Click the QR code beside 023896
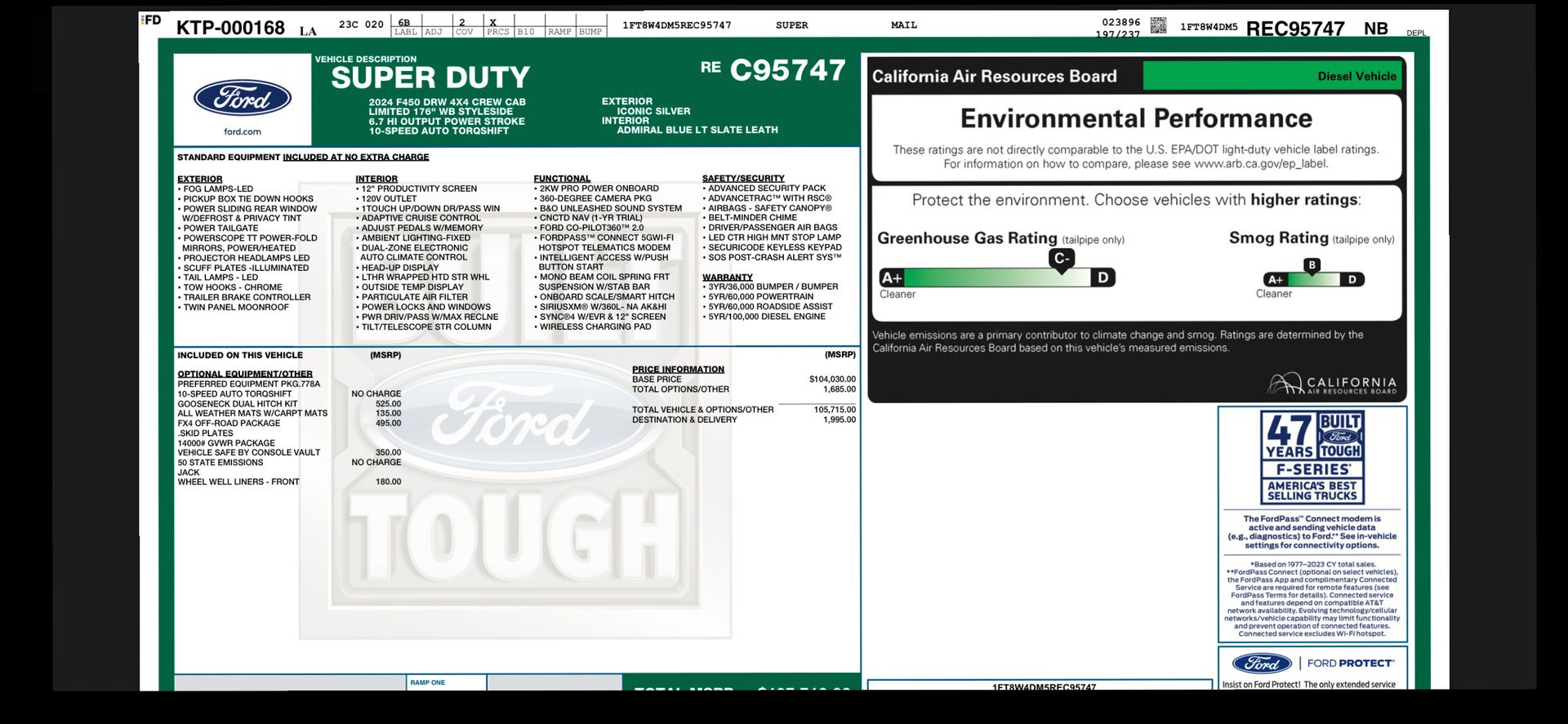Image resolution: width=1568 pixels, height=724 pixels. pos(1158,25)
